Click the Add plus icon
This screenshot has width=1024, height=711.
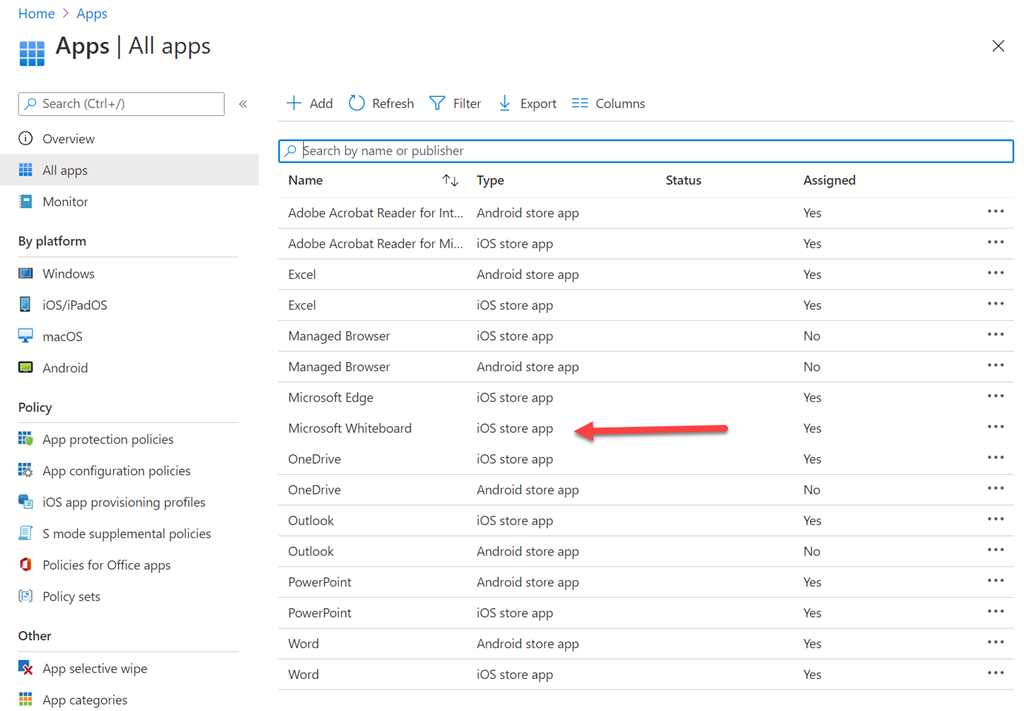click(294, 103)
